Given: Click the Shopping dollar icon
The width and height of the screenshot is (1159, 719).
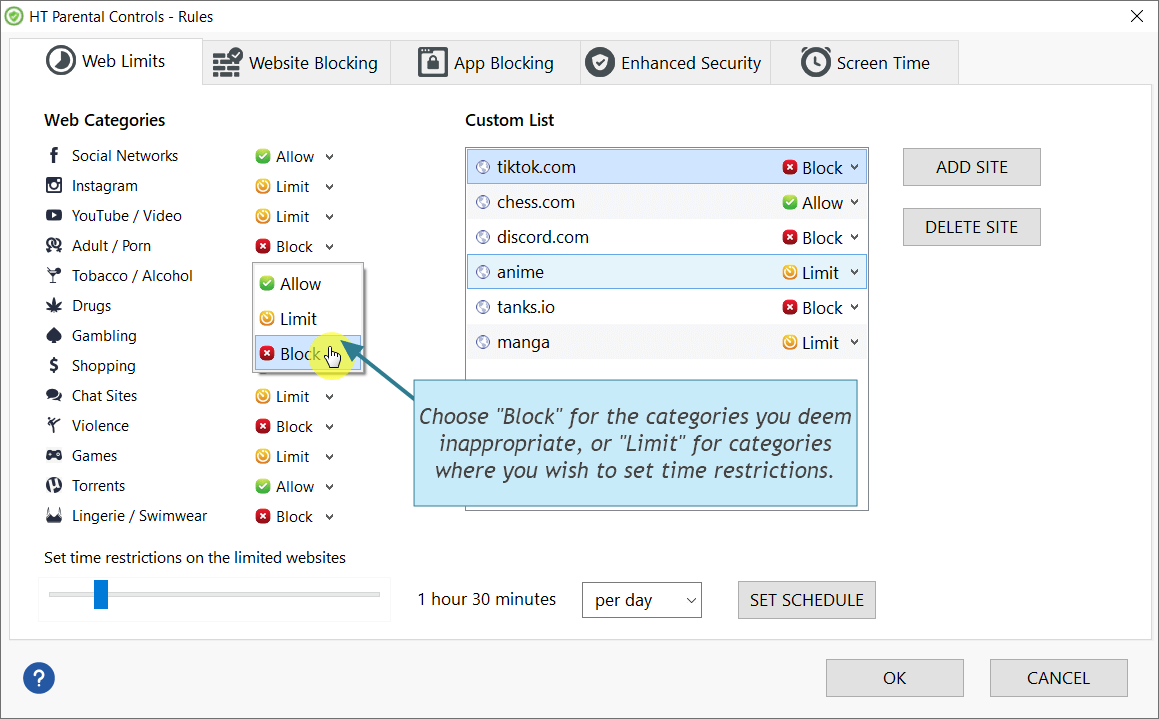Looking at the screenshot, I should [53, 365].
